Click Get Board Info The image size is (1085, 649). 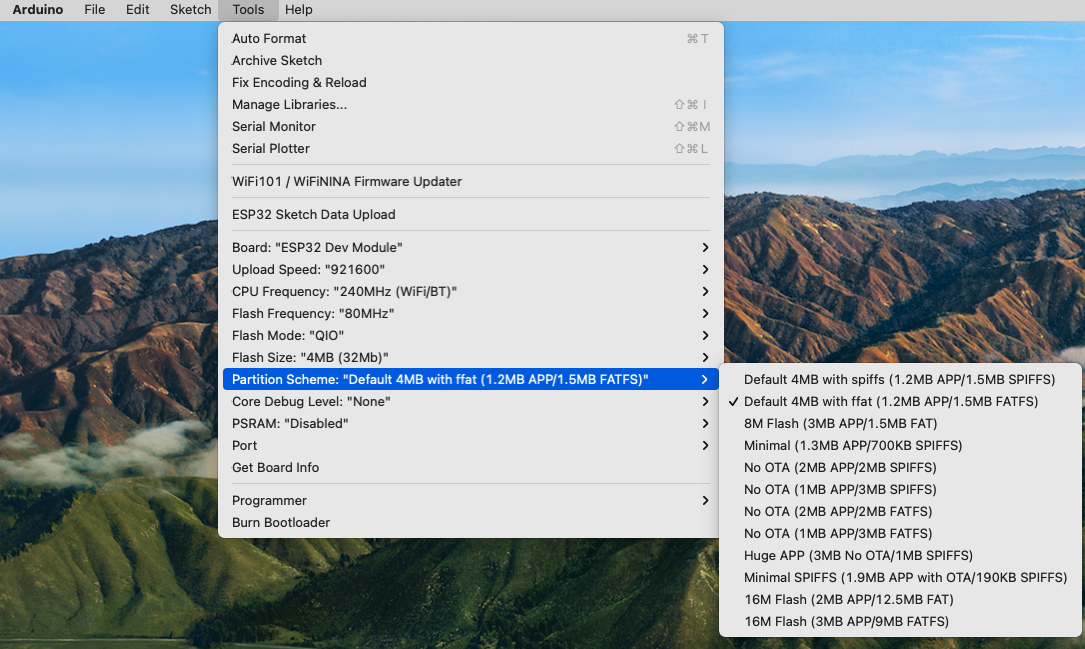click(471, 468)
